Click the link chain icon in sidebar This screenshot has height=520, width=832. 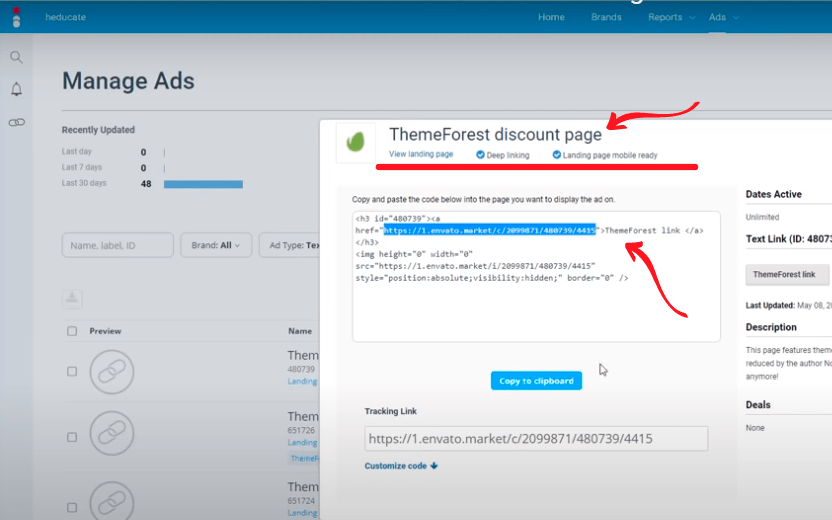16,123
